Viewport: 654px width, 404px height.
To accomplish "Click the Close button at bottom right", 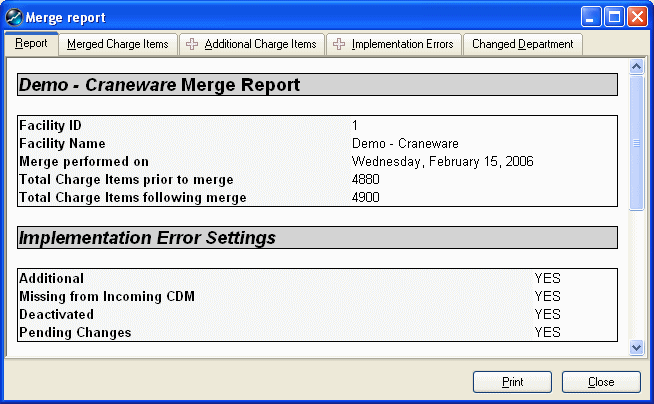I will point(601,382).
